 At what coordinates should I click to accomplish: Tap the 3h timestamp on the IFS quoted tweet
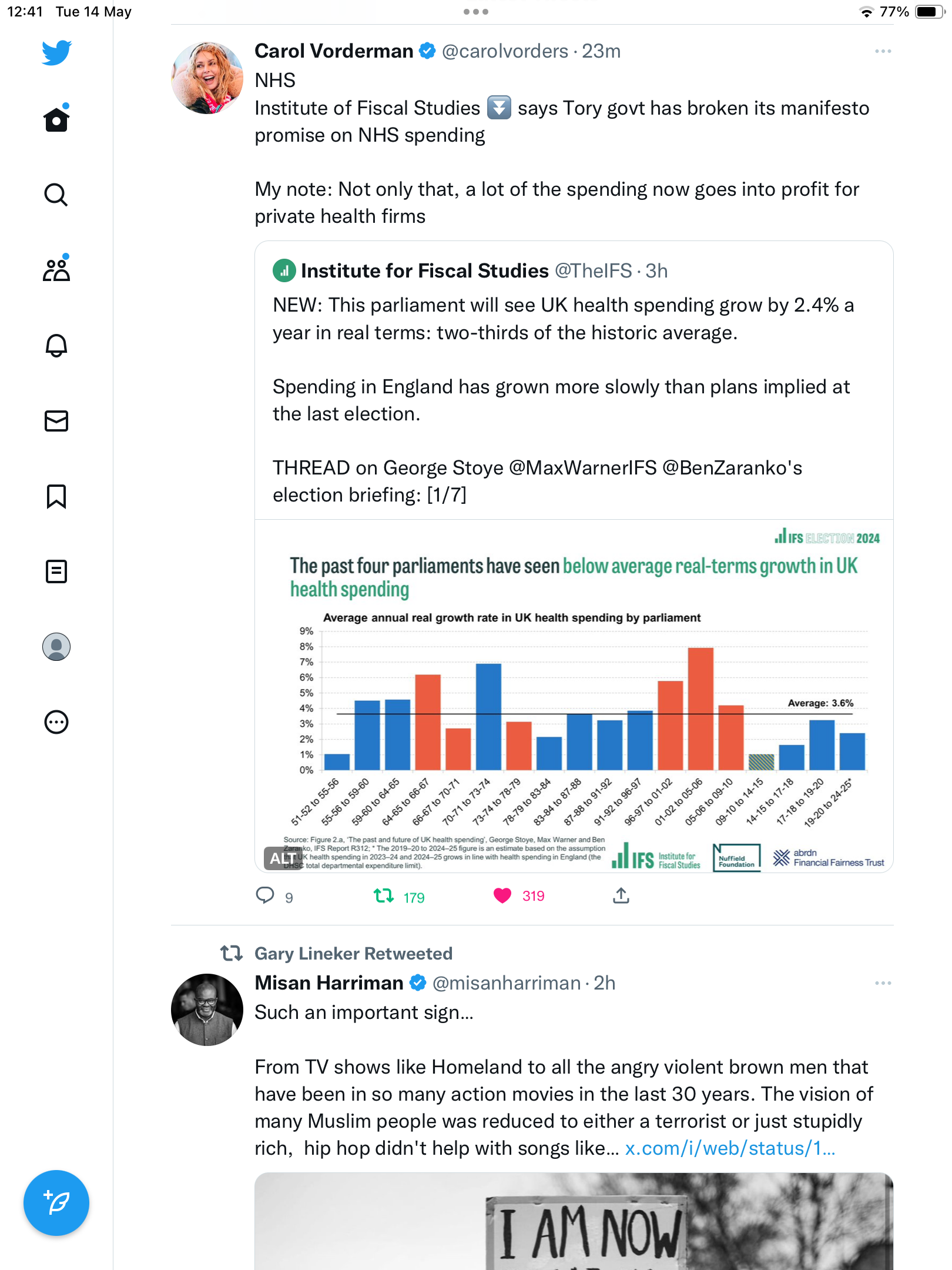[656, 270]
